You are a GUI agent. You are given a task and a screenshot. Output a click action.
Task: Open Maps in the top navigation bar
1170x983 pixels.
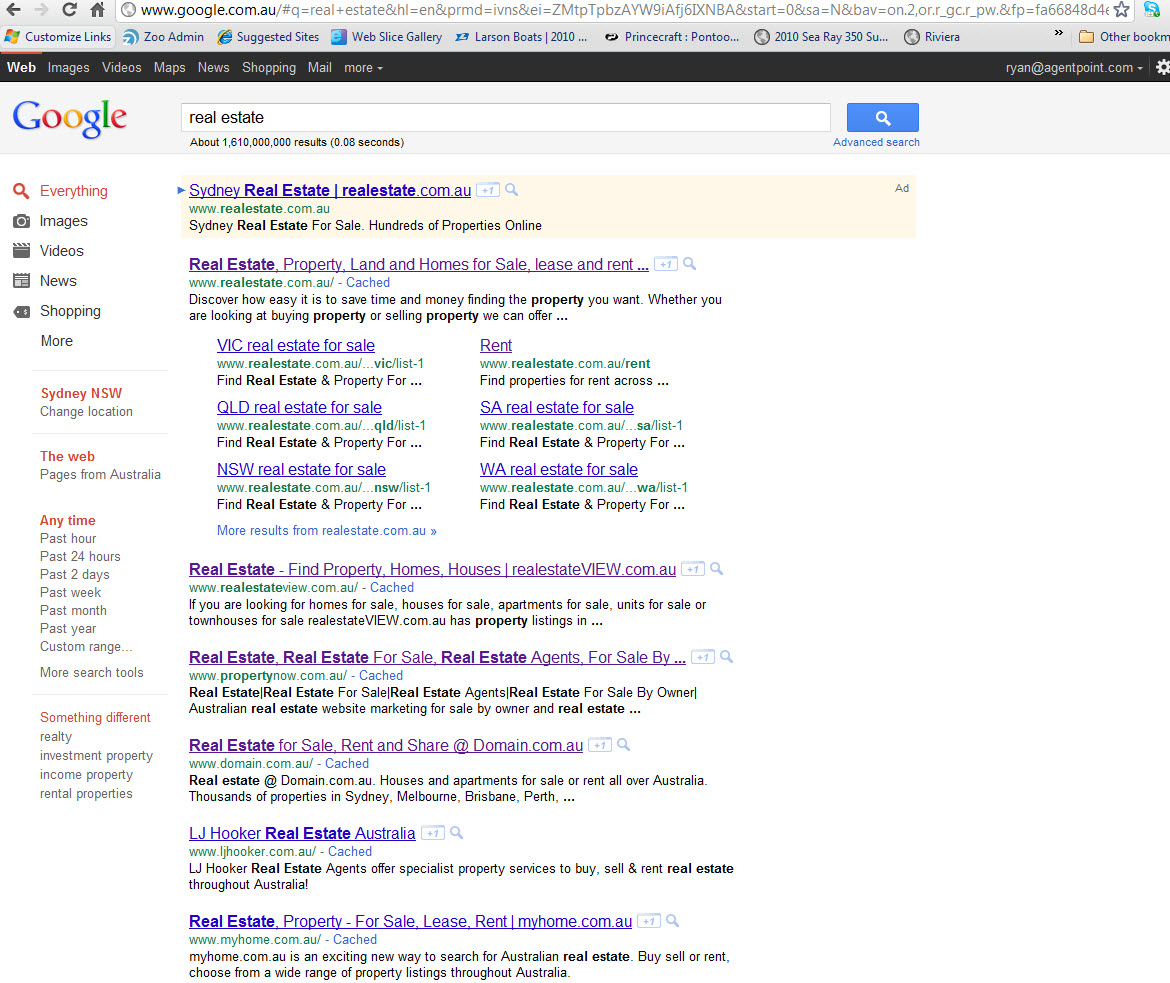point(169,68)
